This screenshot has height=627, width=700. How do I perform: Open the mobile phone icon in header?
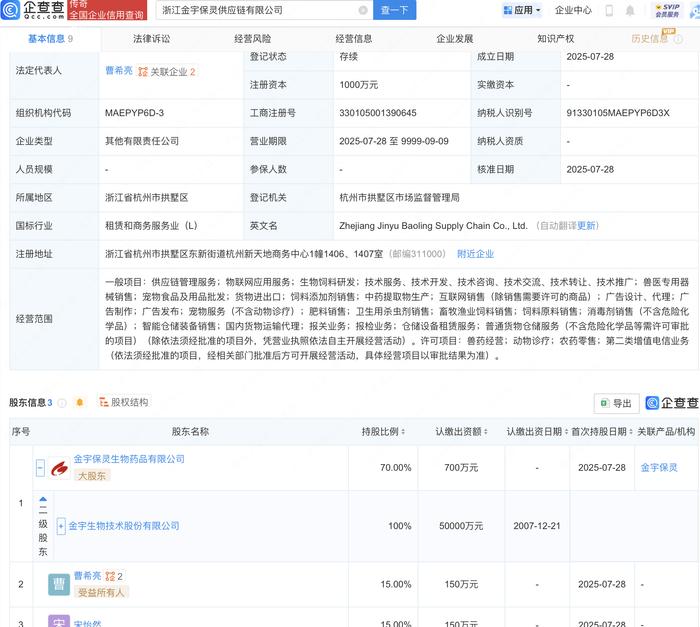(609, 10)
